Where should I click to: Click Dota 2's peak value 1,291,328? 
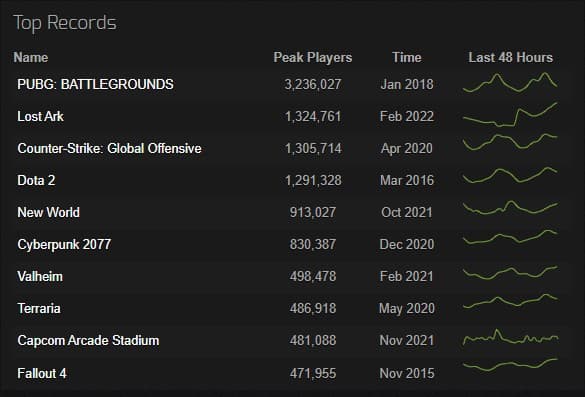(313, 181)
